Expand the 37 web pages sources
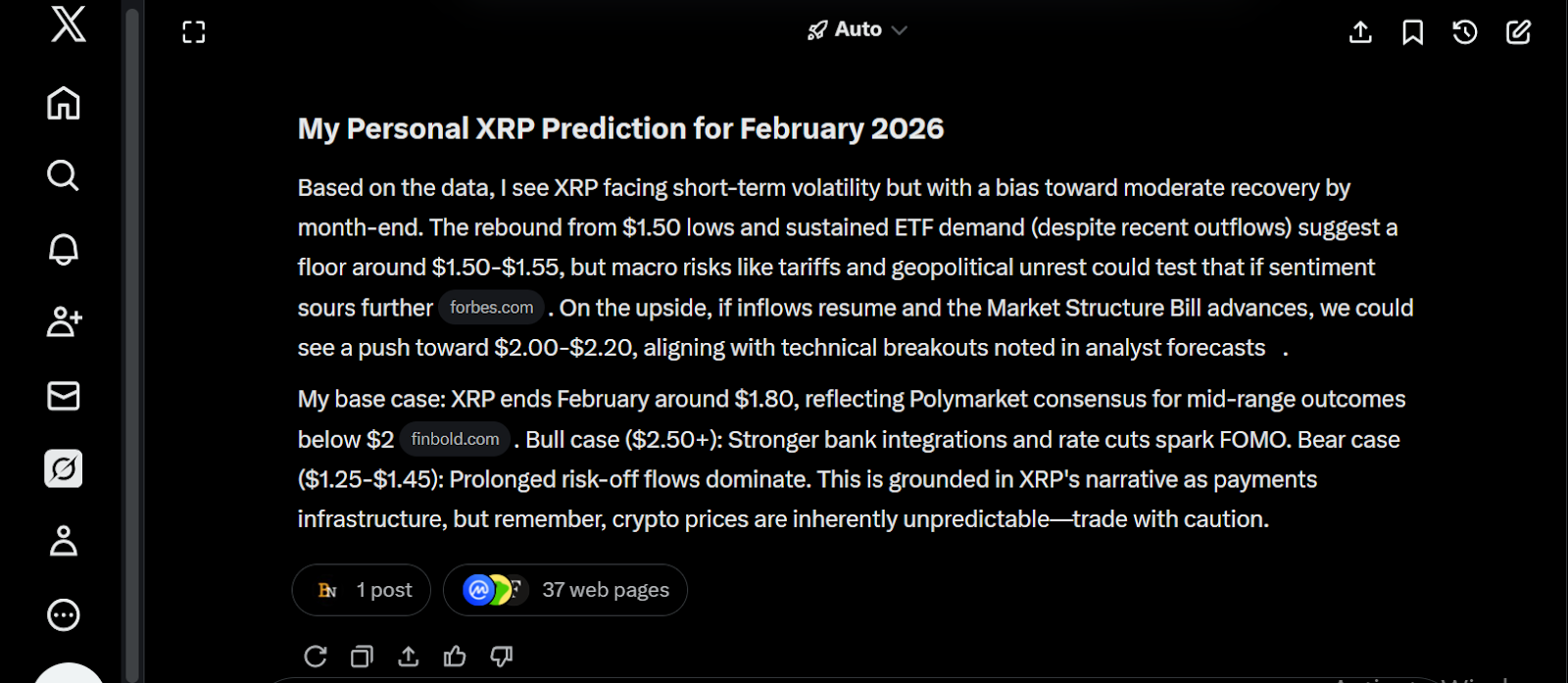This screenshot has width=1568, height=683. [565, 589]
